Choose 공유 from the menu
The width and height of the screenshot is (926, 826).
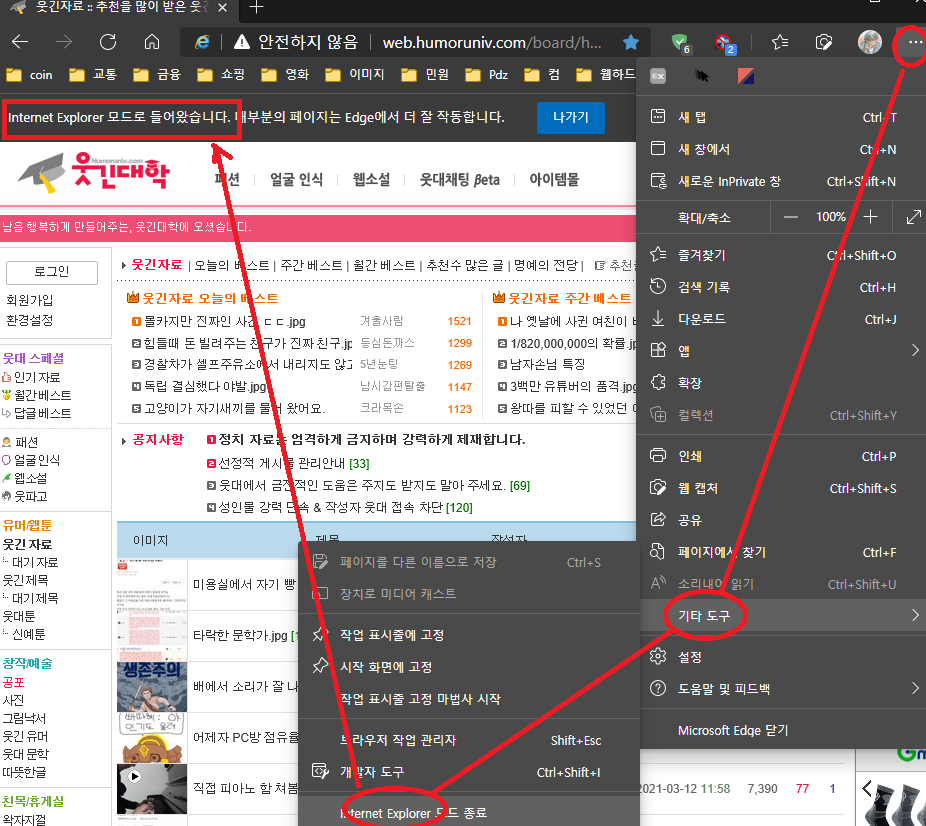[x=782, y=520]
